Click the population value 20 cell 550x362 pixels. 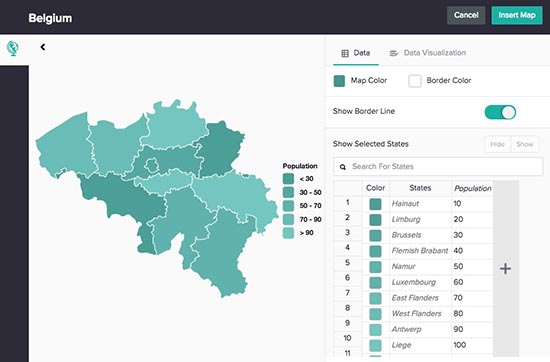point(472,220)
